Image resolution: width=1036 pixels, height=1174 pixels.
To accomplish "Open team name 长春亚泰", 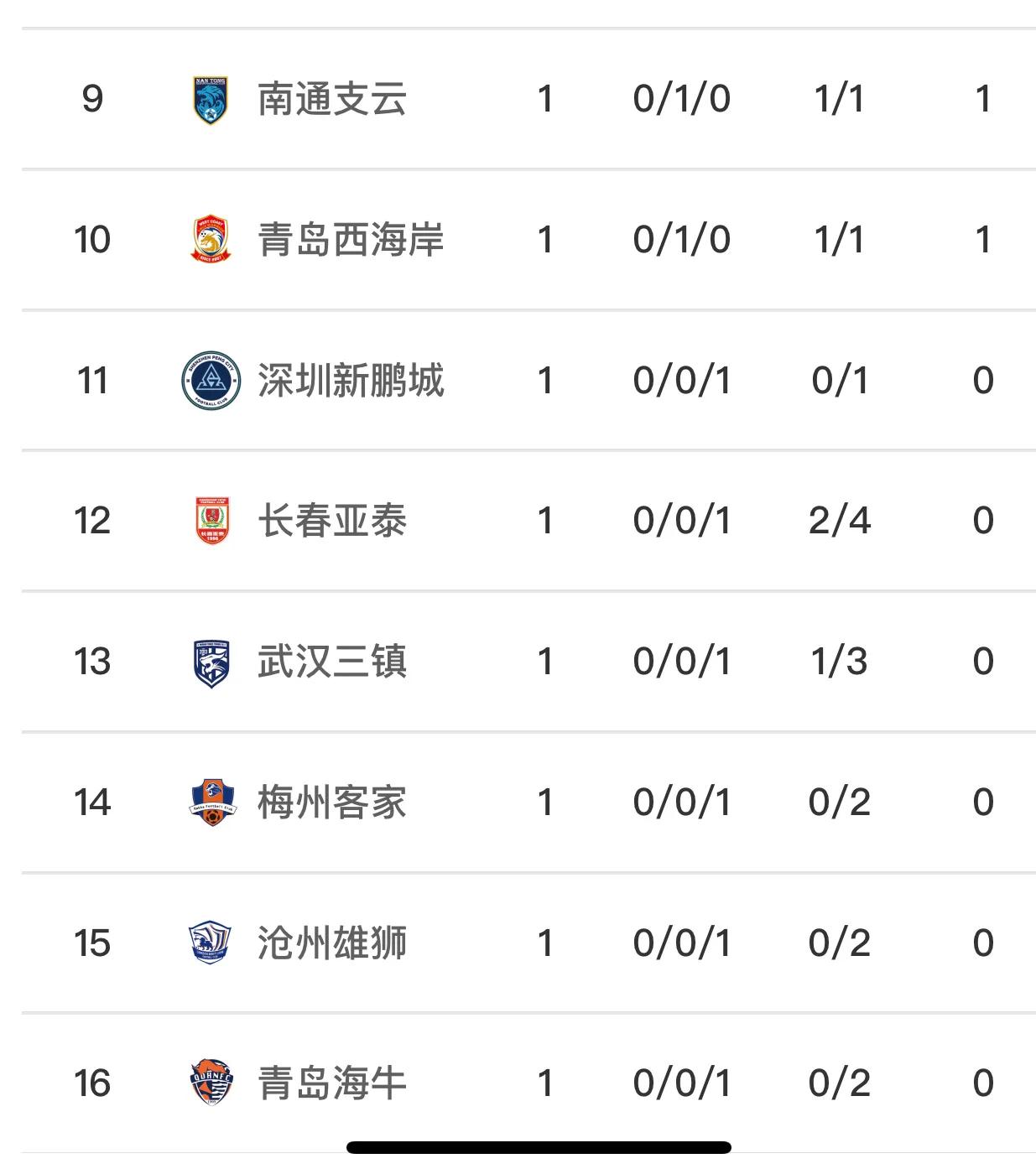I will pyautogui.click(x=332, y=521).
